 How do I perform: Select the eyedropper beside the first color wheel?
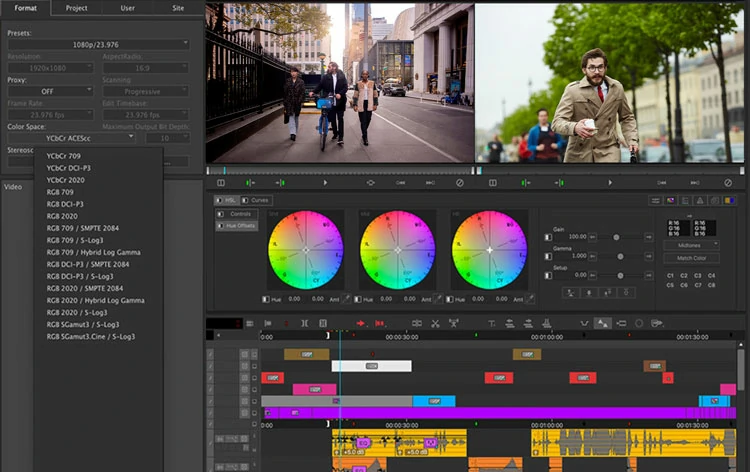(347, 298)
